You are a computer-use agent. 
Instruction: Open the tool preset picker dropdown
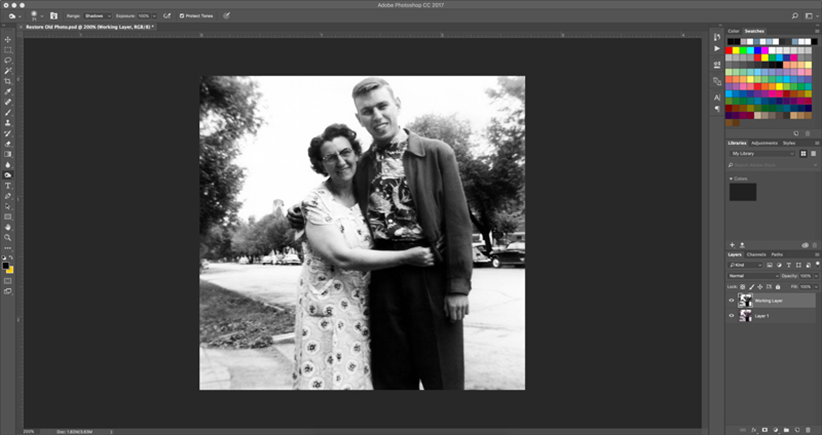(20, 16)
